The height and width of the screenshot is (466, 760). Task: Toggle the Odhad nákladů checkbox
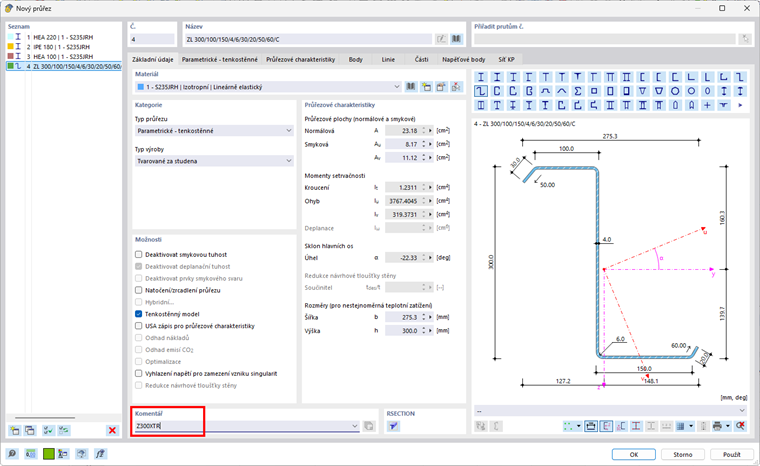point(139,337)
